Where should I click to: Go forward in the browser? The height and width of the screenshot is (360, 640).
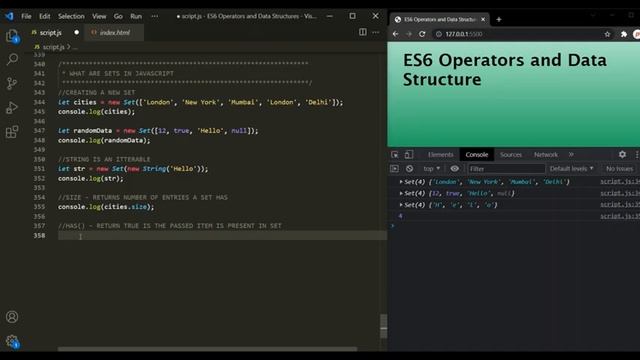409,34
